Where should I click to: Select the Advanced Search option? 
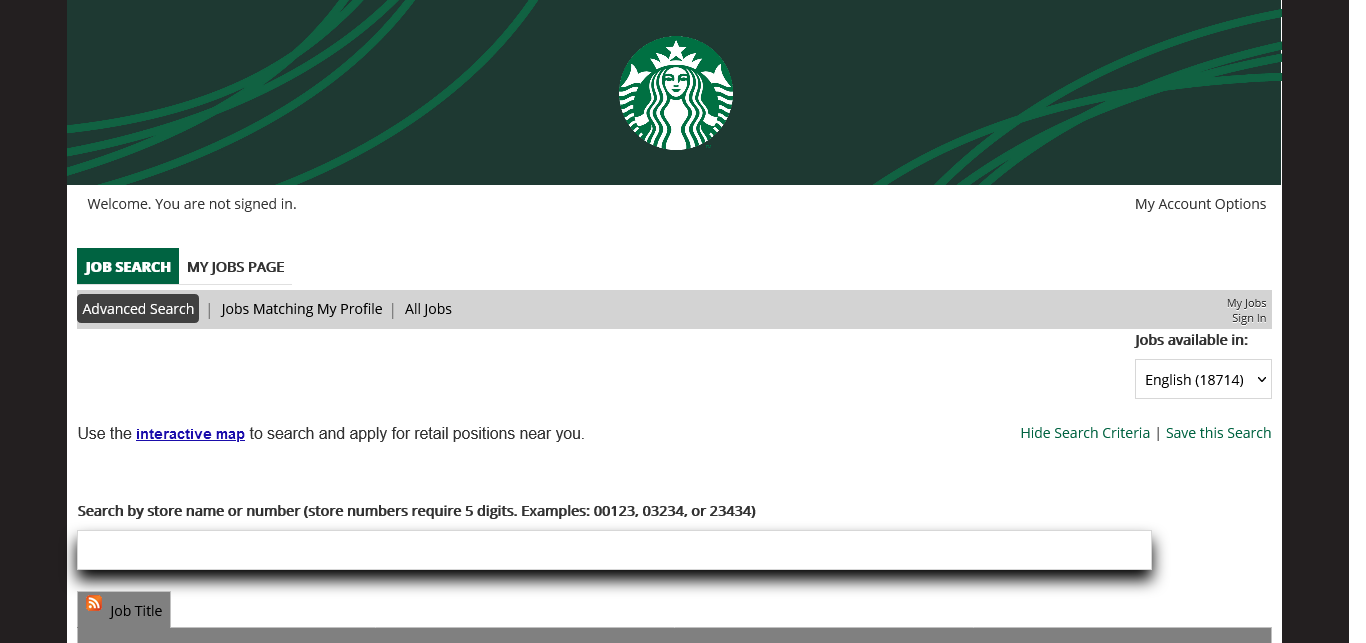[x=138, y=309]
